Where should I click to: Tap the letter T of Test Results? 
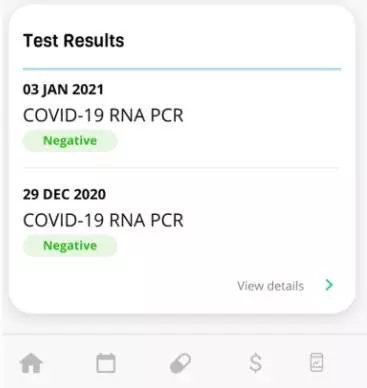tap(29, 41)
